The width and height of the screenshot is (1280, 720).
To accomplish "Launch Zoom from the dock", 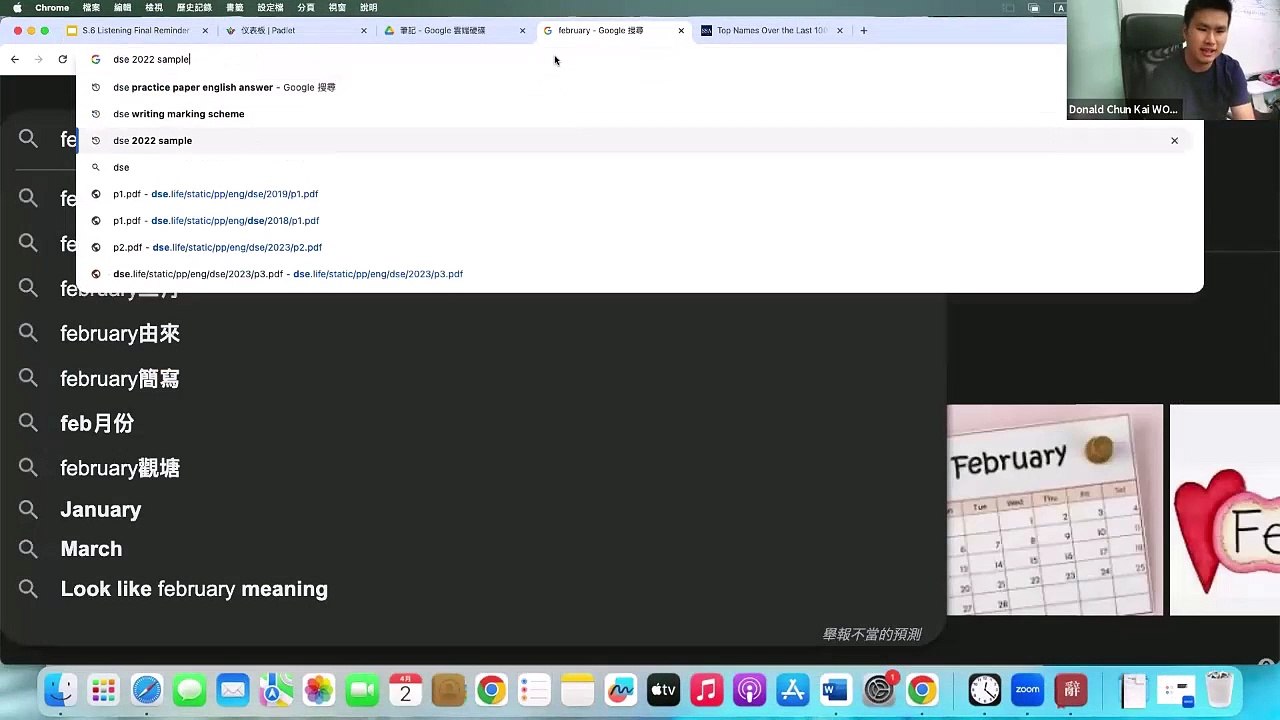I will [1027, 690].
